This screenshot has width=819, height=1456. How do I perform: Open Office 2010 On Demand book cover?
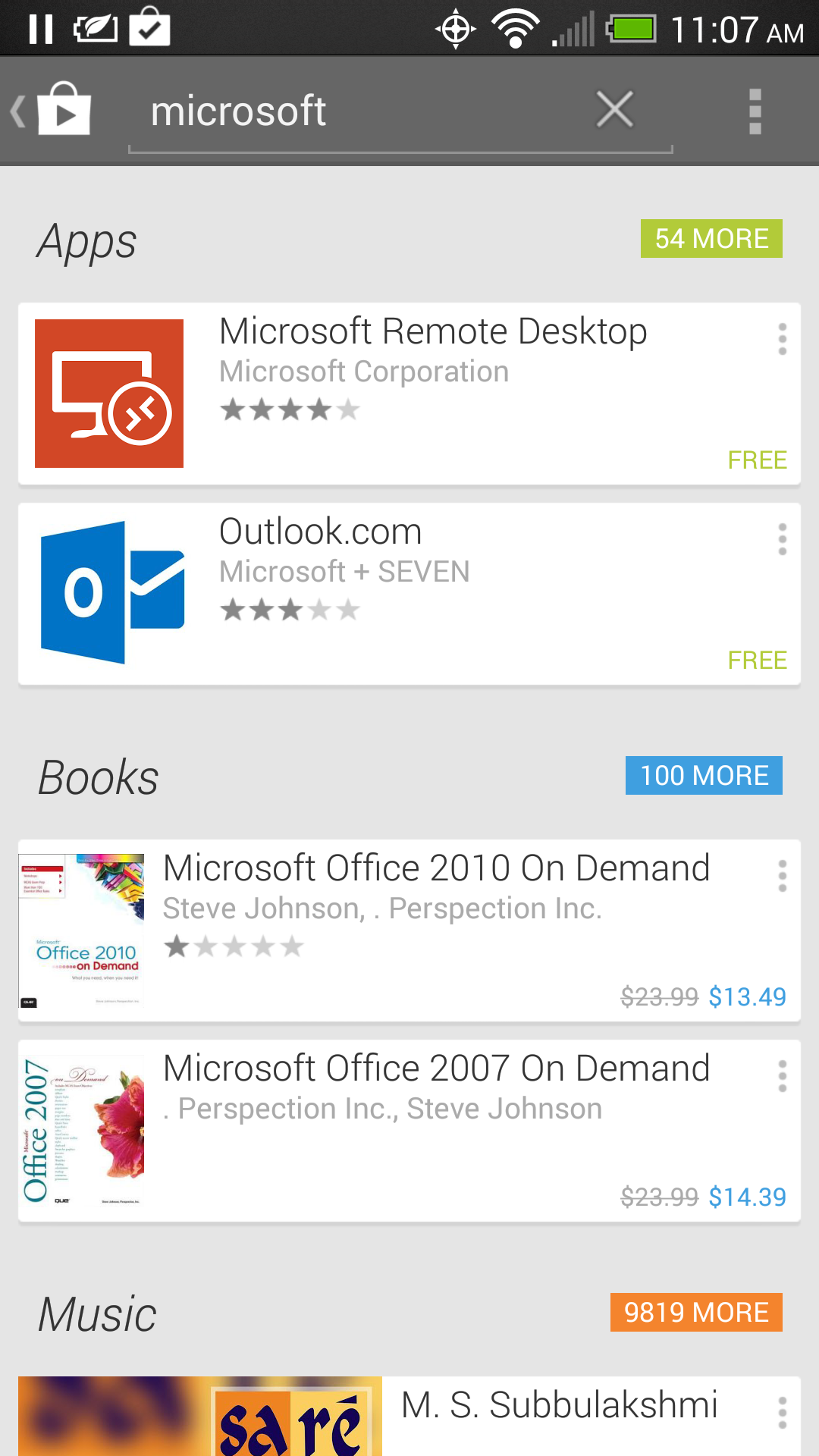(x=82, y=930)
